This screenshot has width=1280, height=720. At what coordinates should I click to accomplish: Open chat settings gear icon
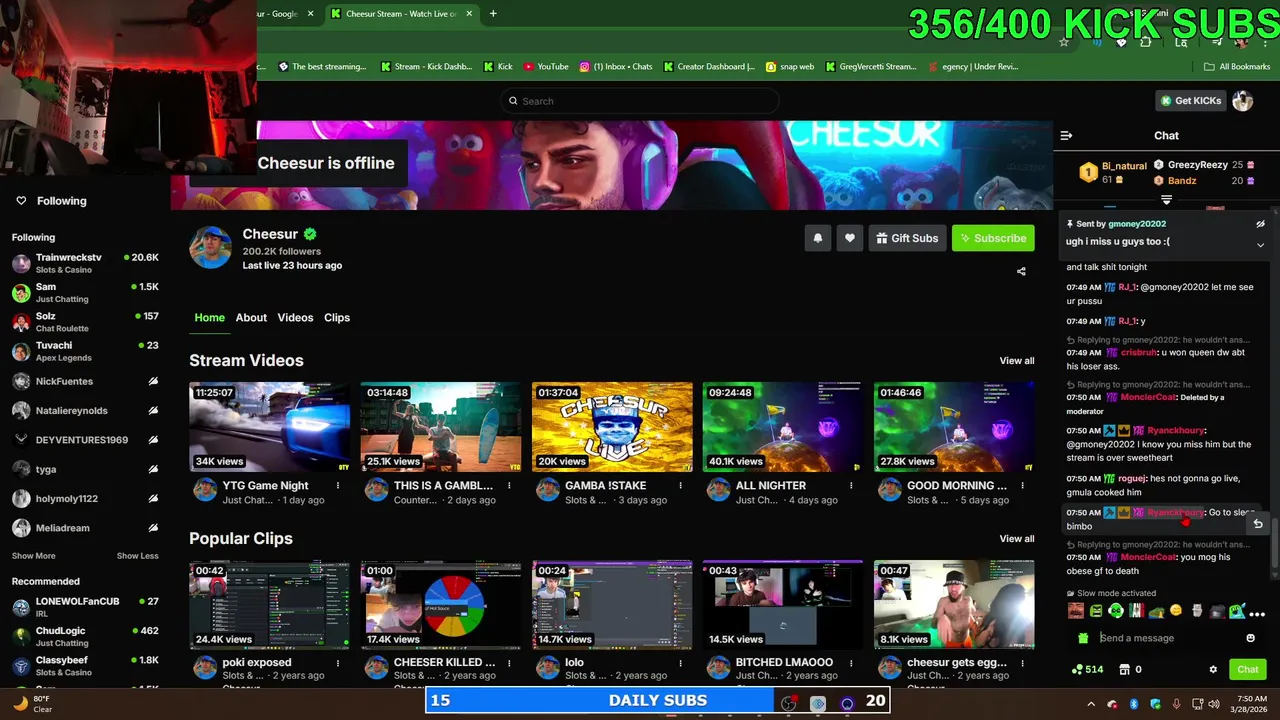1213,669
